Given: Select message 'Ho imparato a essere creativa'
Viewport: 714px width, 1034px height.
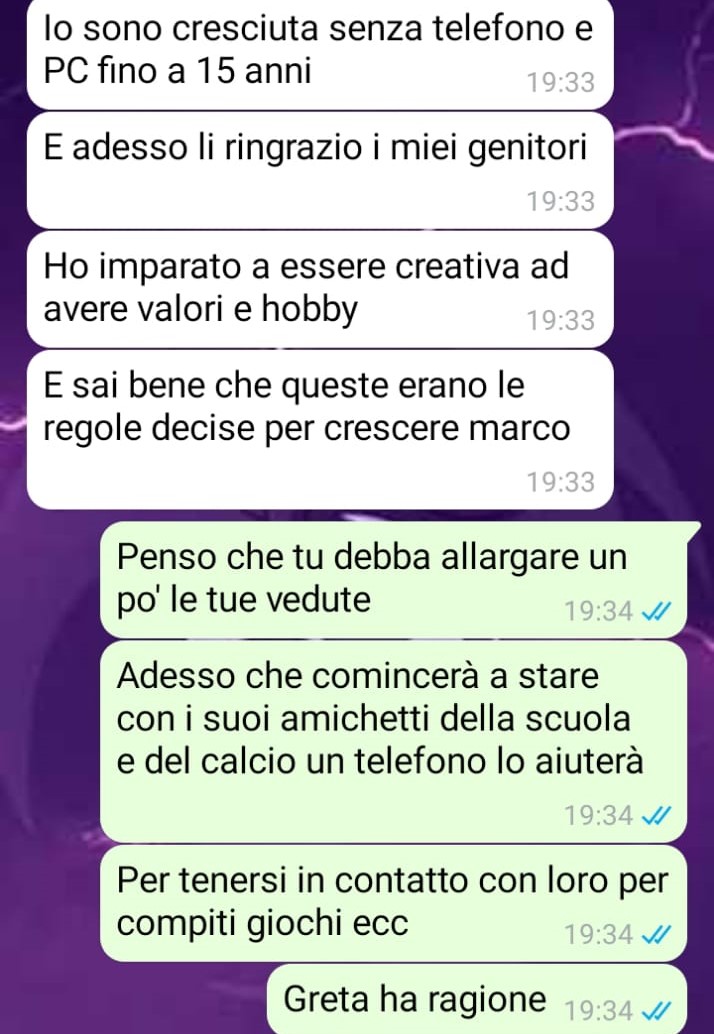Looking at the screenshot, I should point(320,289).
